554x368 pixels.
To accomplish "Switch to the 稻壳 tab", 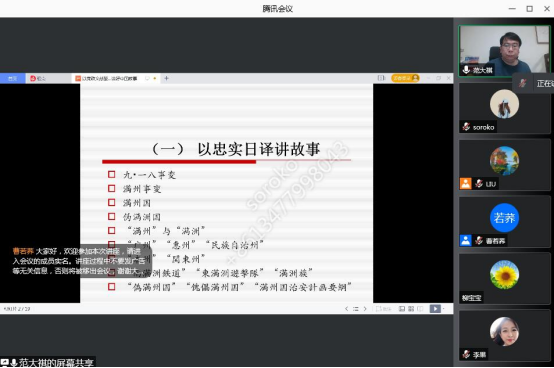I will 38,78.
